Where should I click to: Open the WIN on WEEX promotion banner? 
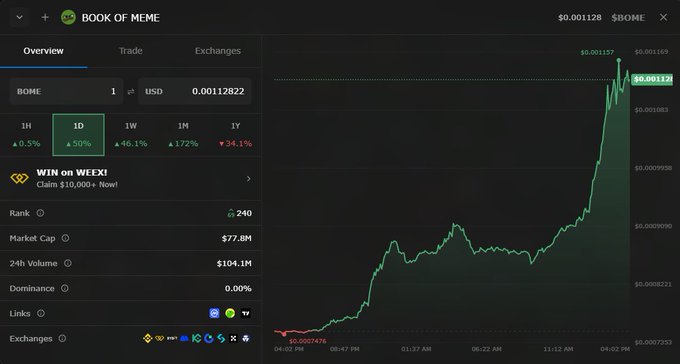(131, 178)
